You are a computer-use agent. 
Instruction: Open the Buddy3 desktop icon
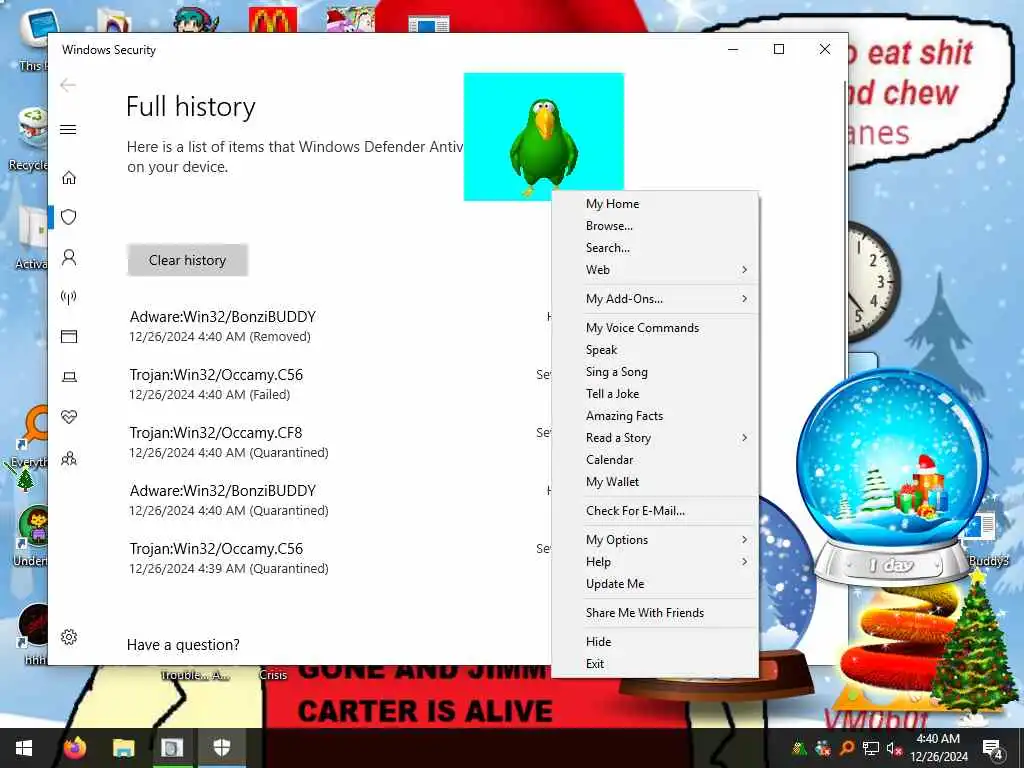984,539
